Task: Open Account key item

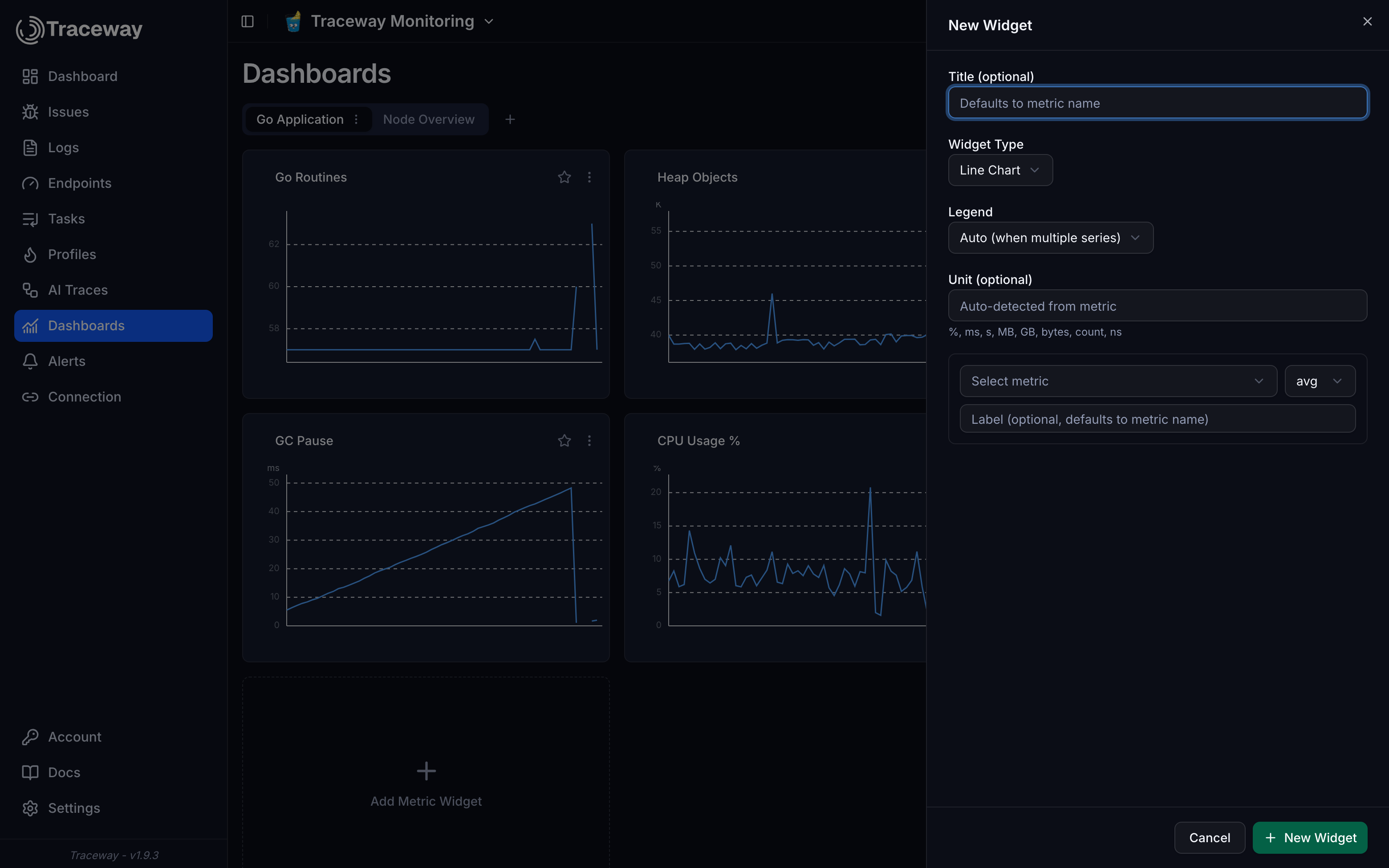Action: tap(113, 737)
